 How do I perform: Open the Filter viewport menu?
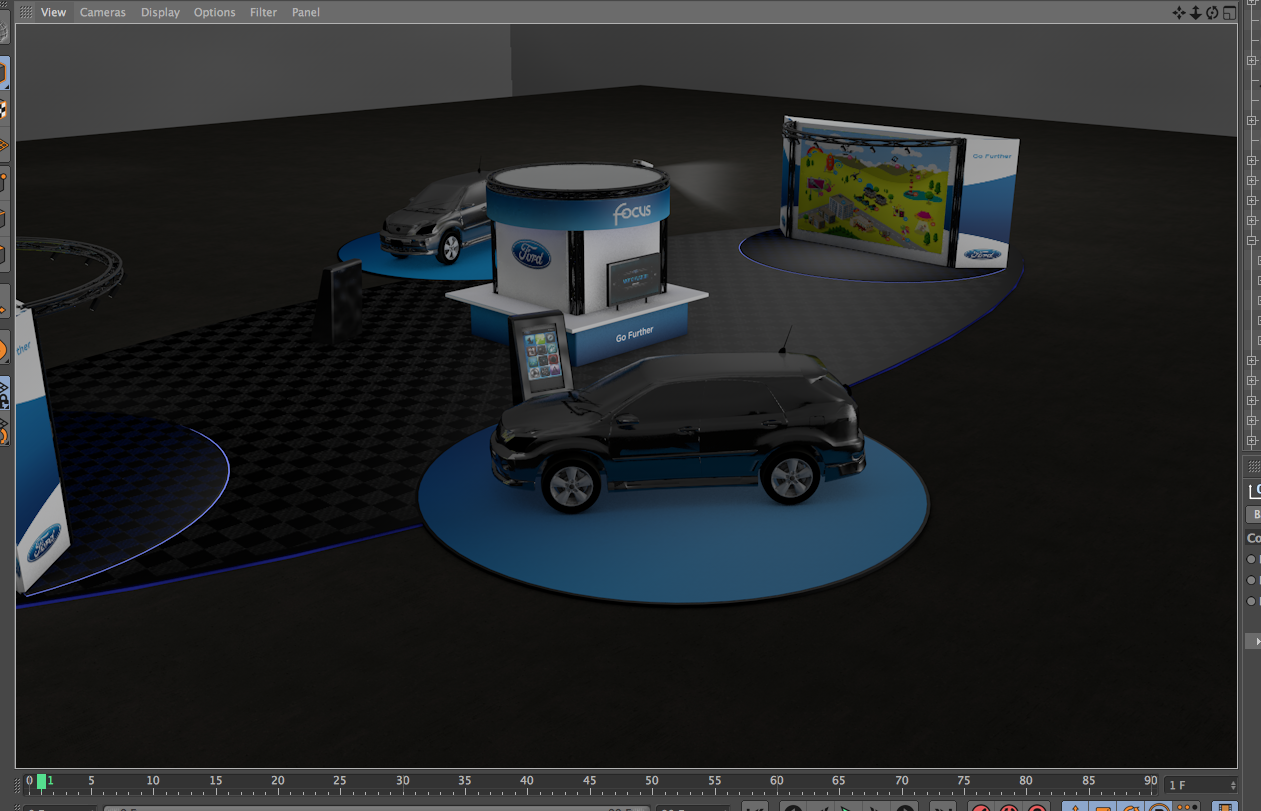click(263, 12)
